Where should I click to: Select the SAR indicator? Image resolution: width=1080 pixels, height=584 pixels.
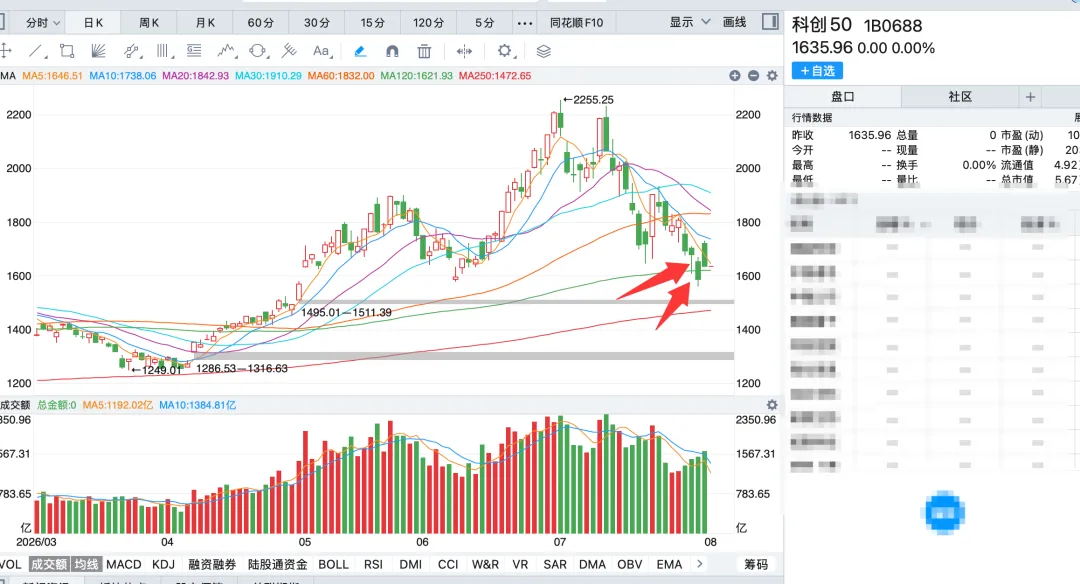[555, 564]
